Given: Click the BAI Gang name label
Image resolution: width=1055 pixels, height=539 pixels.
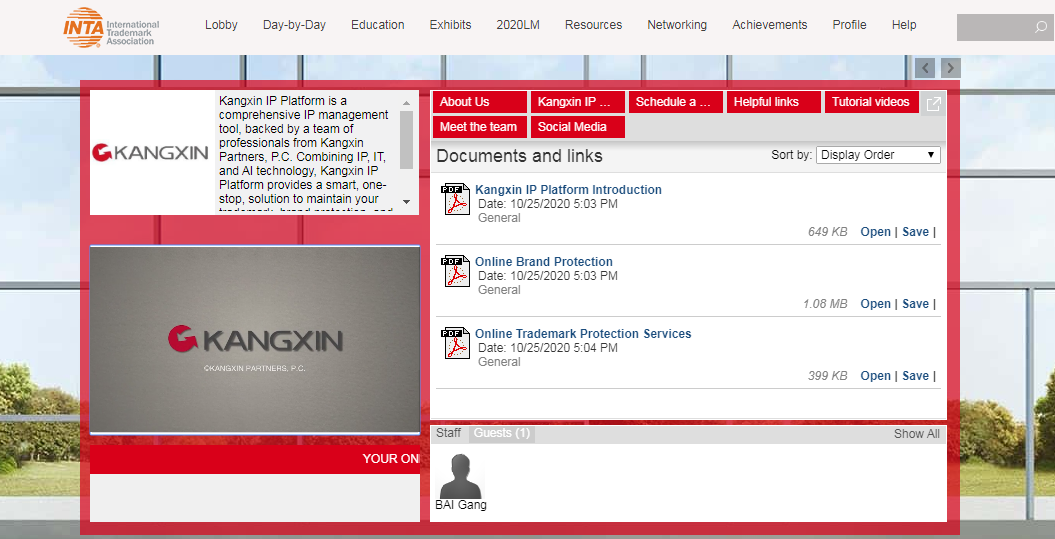Looking at the screenshot, I should (461, 505).
